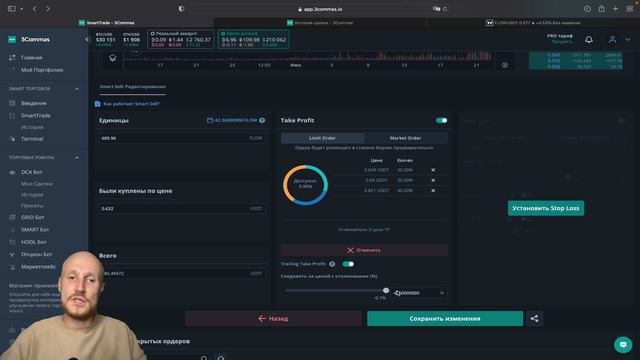
Task: Toggle the Trailing Take Profit switch
Action: pyautogui.click(x=348, y=264)
